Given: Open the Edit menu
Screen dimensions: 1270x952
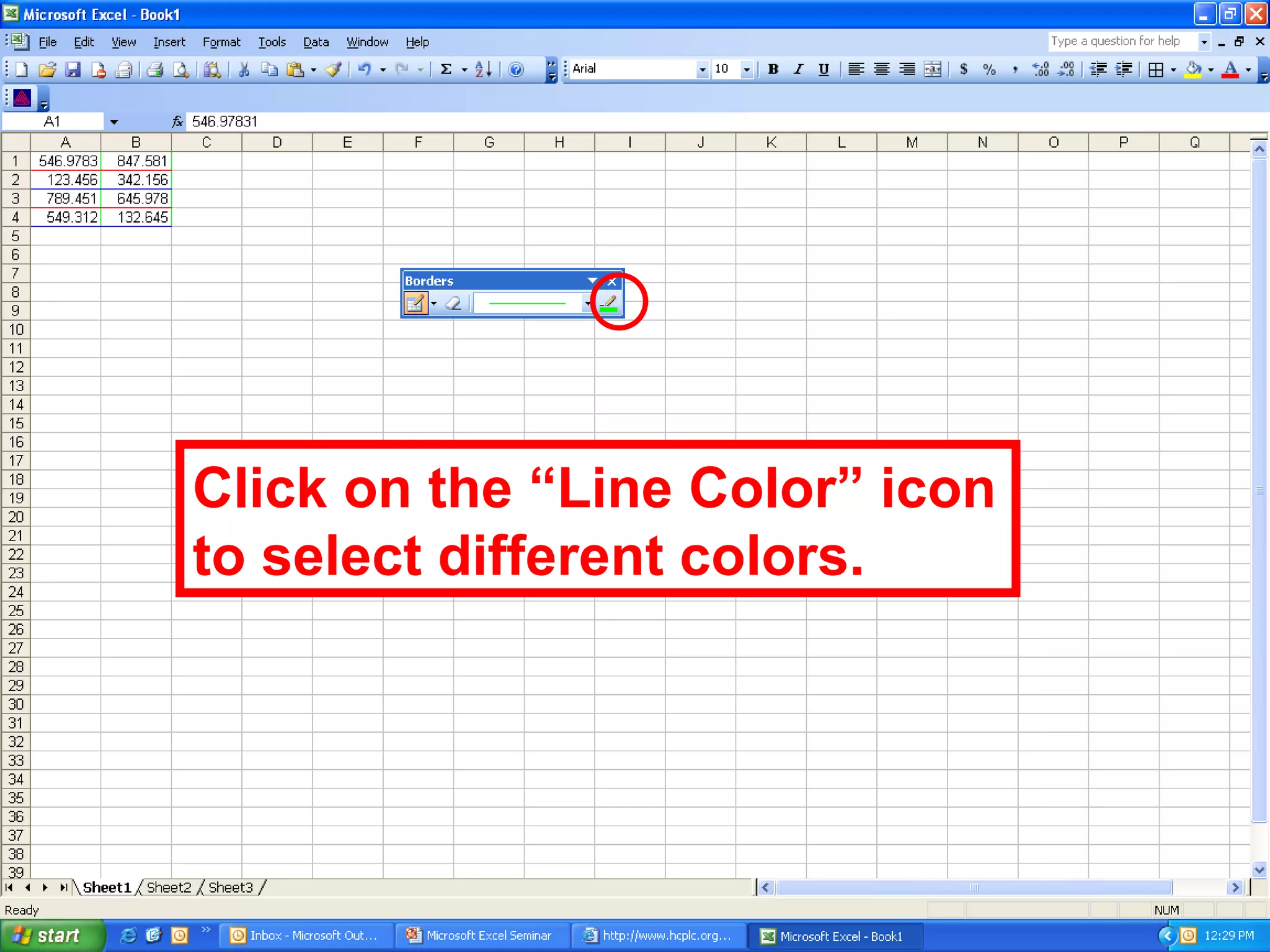Looking at the screenshot, I should (x=84, y=42).
